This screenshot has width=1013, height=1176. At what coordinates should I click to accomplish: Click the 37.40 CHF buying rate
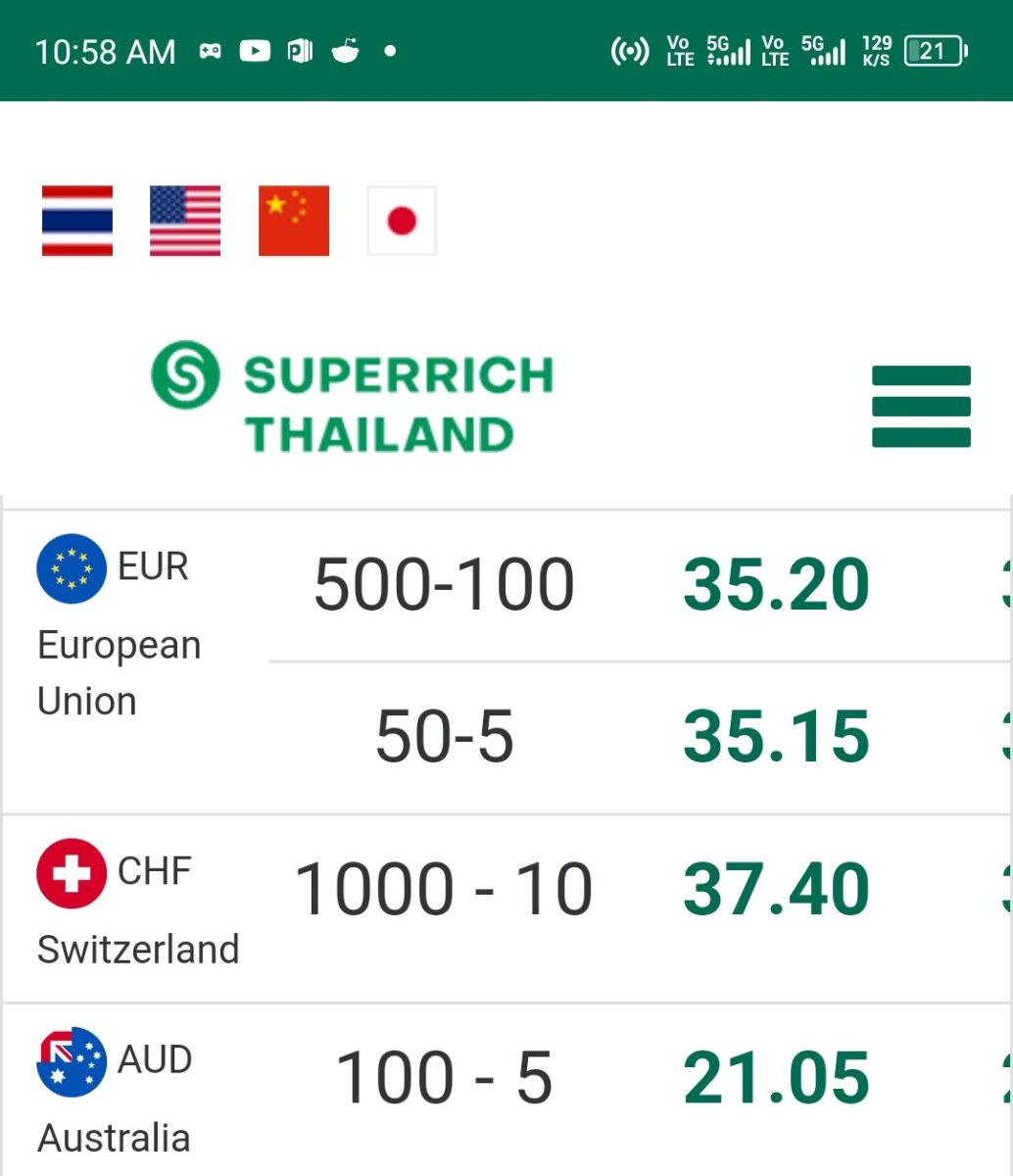coord(776,890)
